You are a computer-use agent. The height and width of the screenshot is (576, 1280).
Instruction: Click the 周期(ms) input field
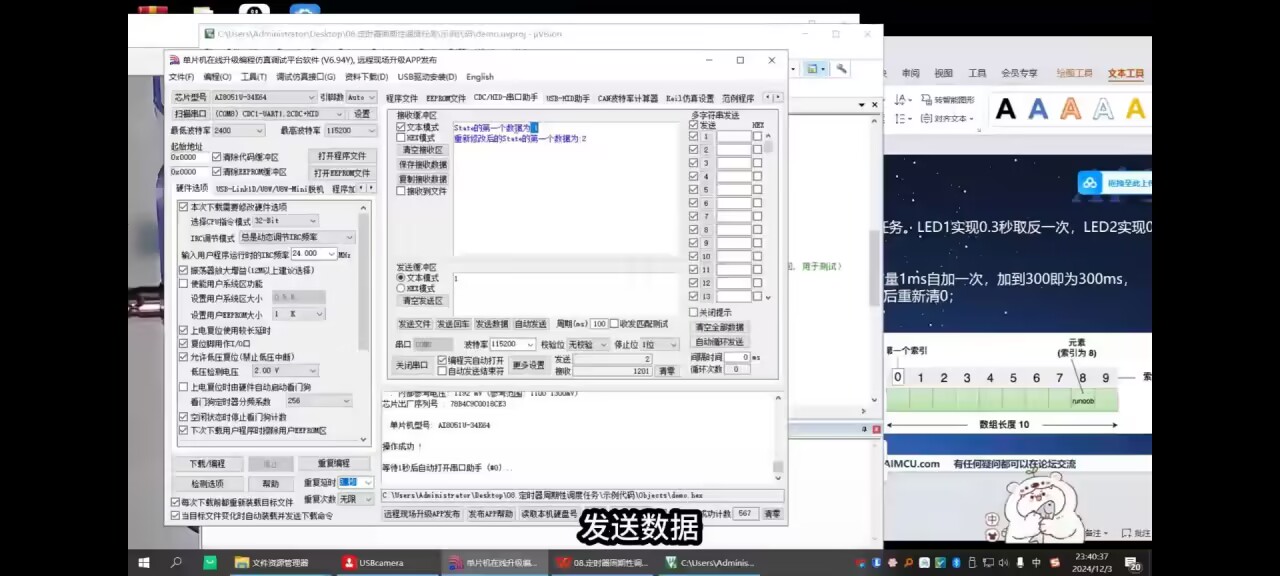pyautogui.click(x=599, y=324)
